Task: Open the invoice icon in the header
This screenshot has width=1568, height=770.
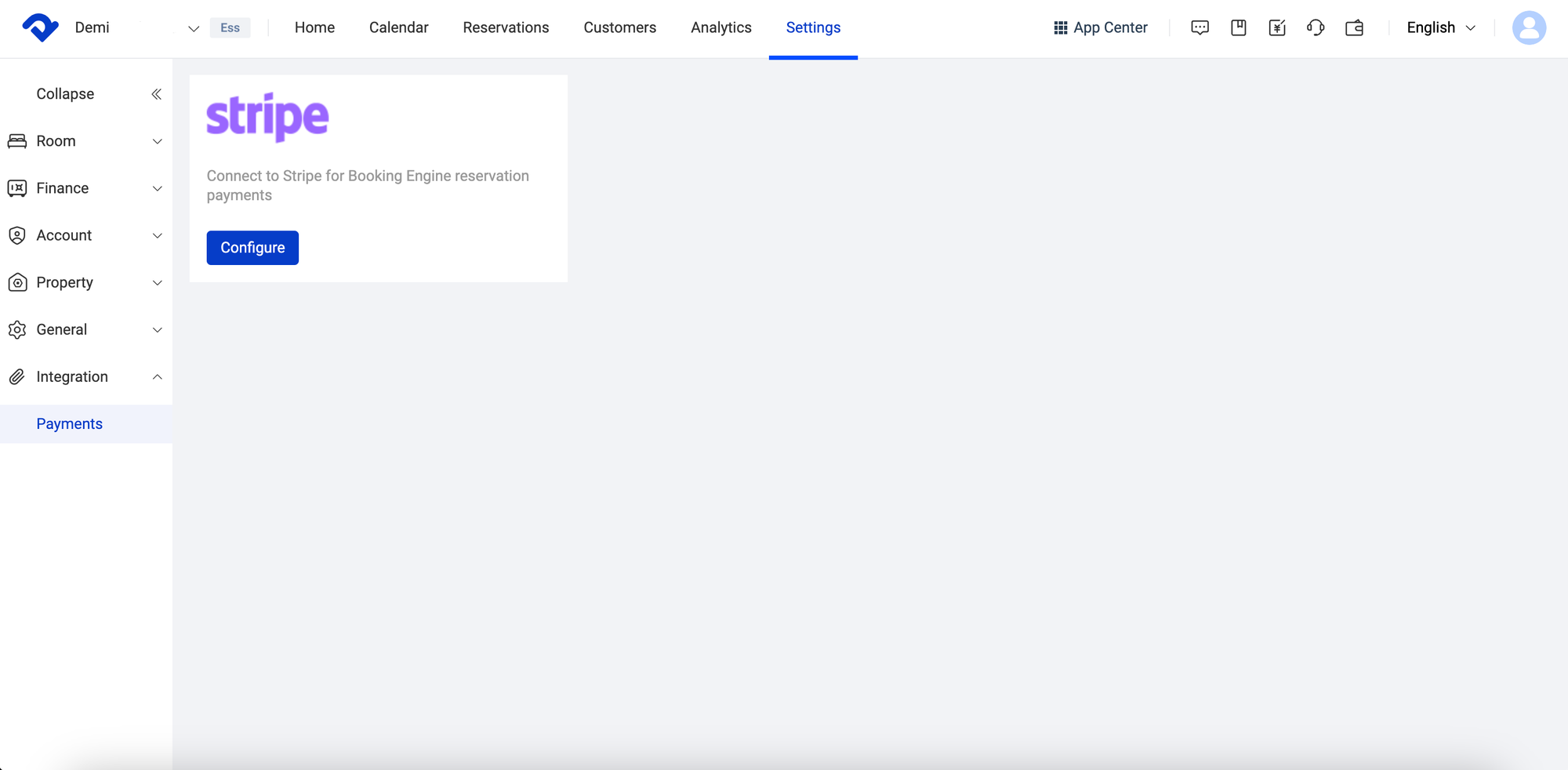Action: (x=1277, y=27)
